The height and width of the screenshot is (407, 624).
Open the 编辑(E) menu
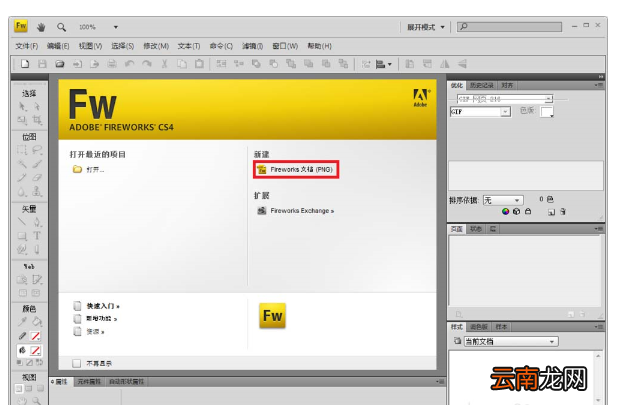tap(58, 46)
